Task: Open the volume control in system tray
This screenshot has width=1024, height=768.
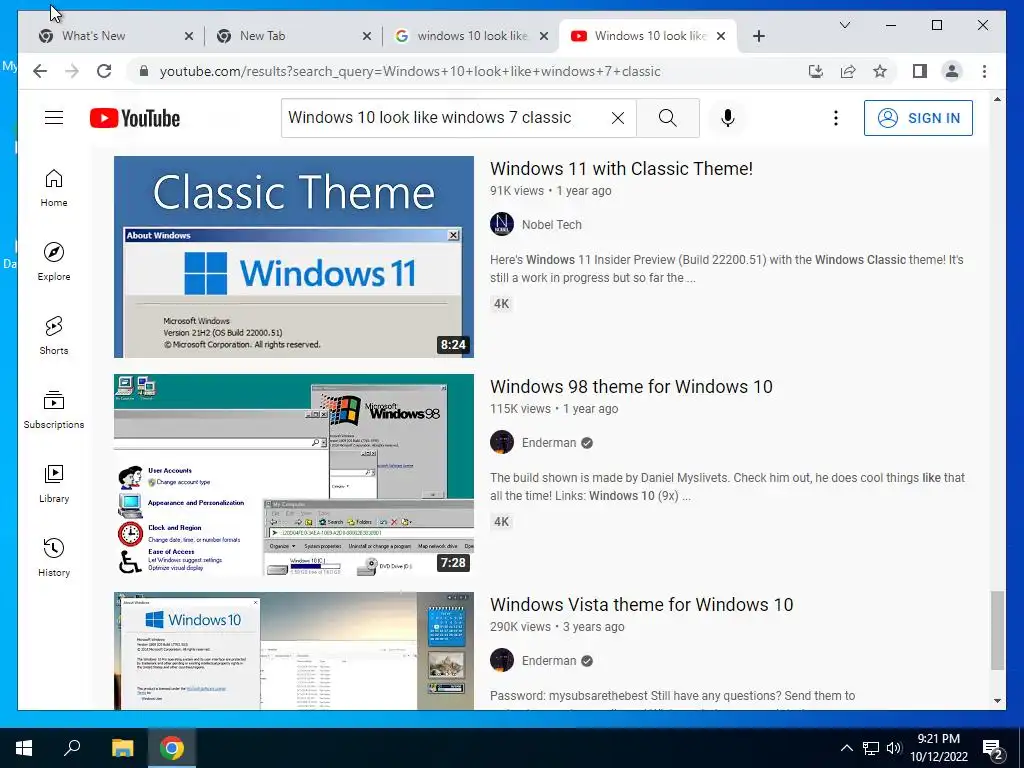Action: pyautogui.click(x=894, y=748)
